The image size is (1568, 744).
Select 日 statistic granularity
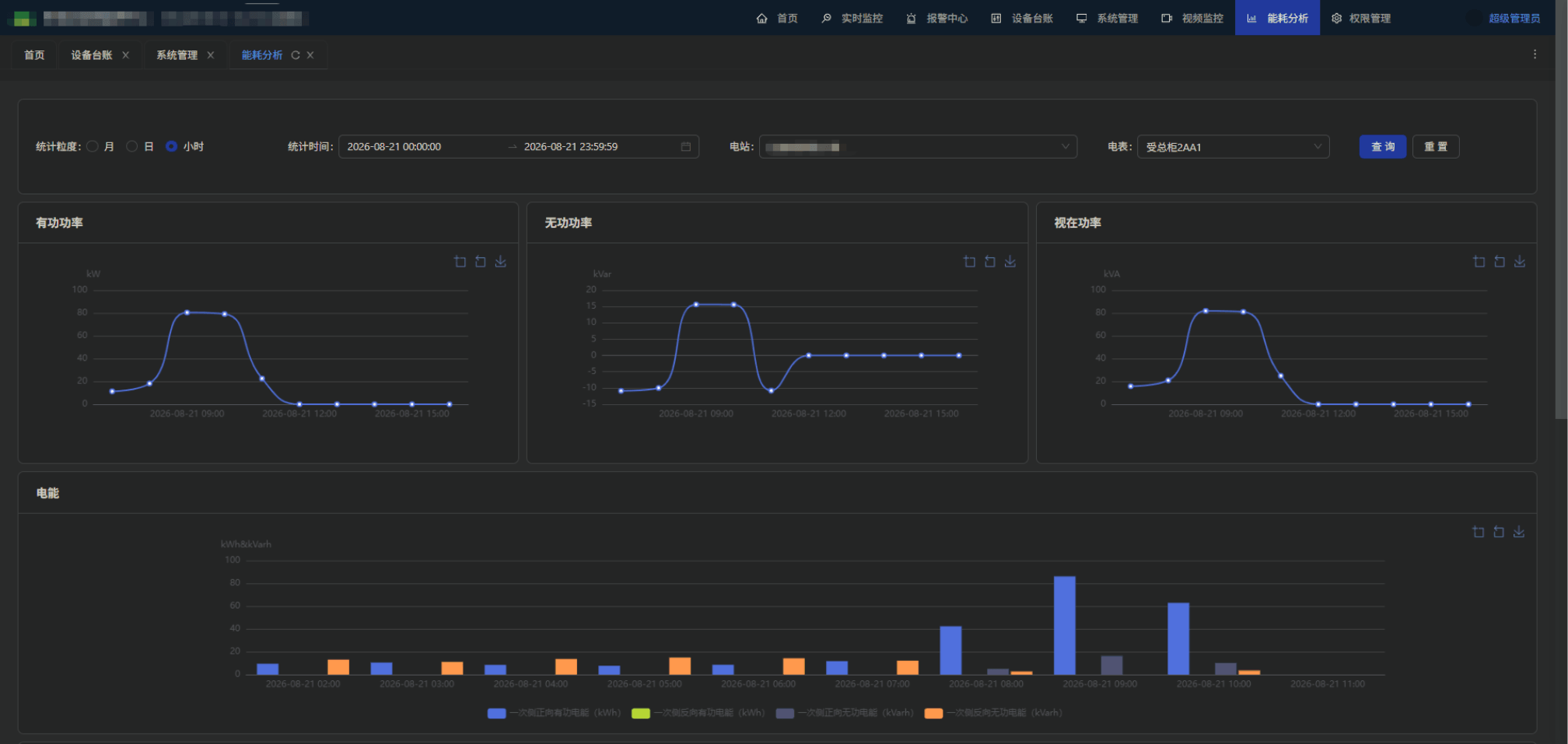(x=132, y=146)
